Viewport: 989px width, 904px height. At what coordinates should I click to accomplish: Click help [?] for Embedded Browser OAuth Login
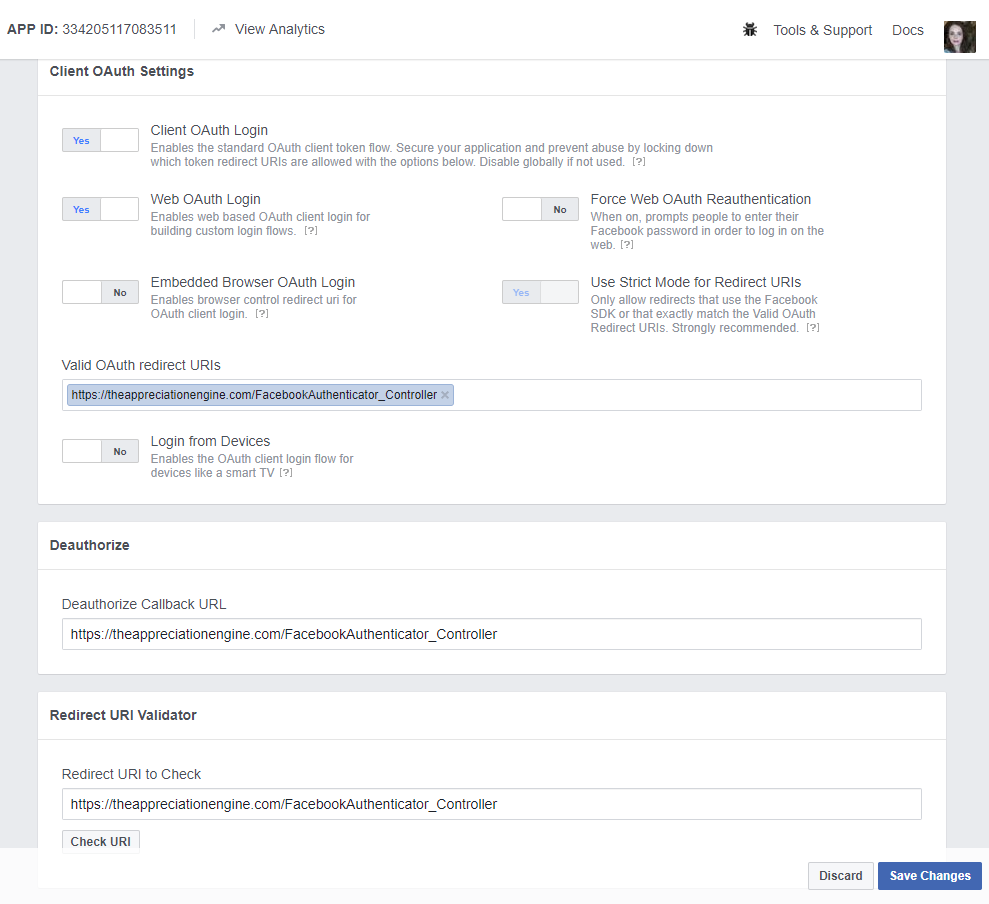(x=262, y=314)
